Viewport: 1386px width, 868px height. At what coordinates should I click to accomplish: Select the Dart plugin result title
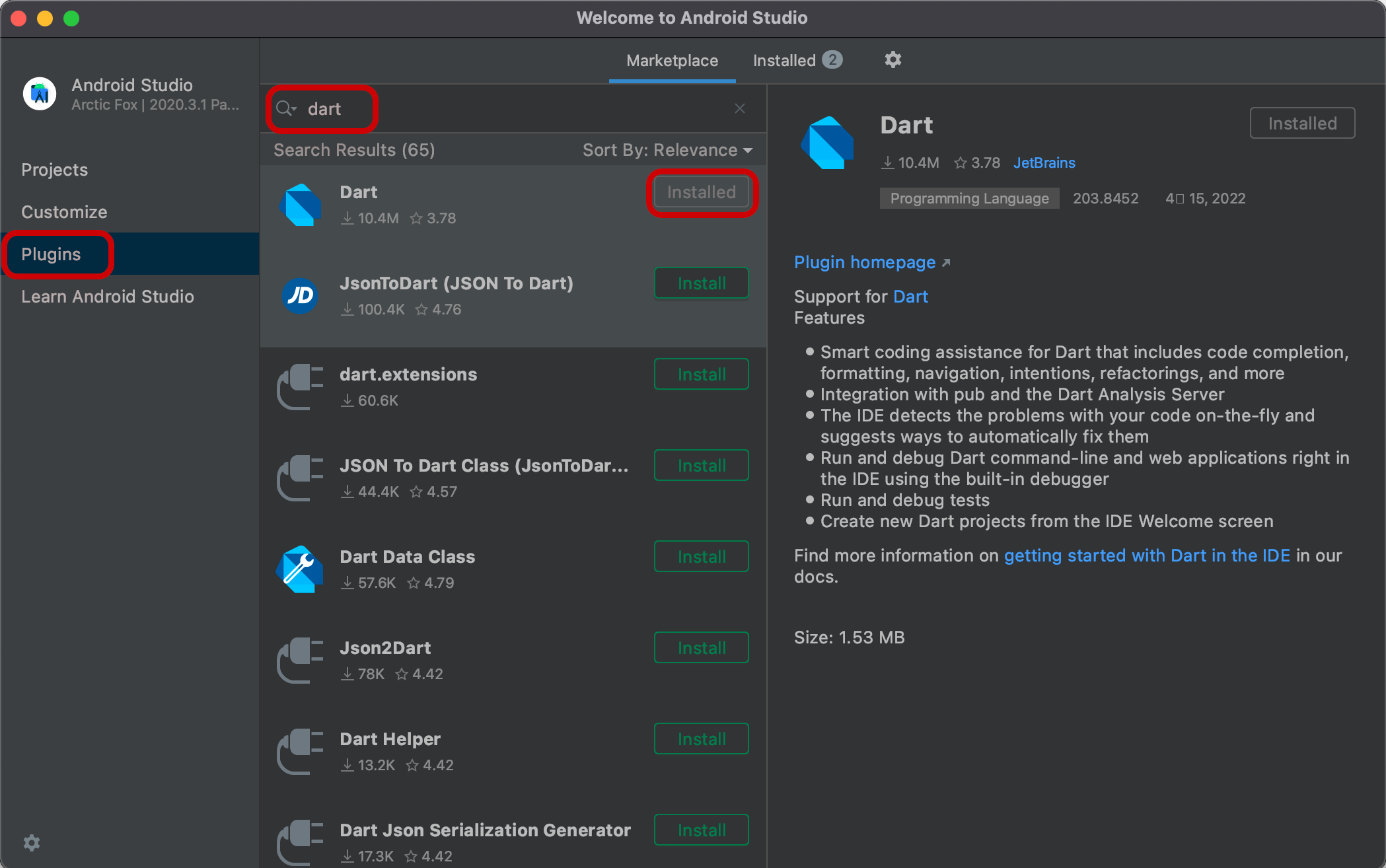359,192
